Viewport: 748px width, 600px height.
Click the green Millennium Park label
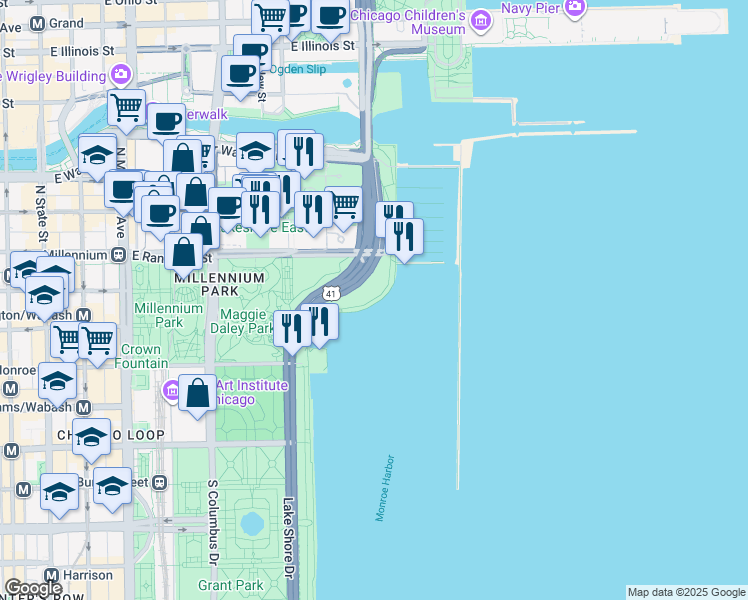pos(168,315)
